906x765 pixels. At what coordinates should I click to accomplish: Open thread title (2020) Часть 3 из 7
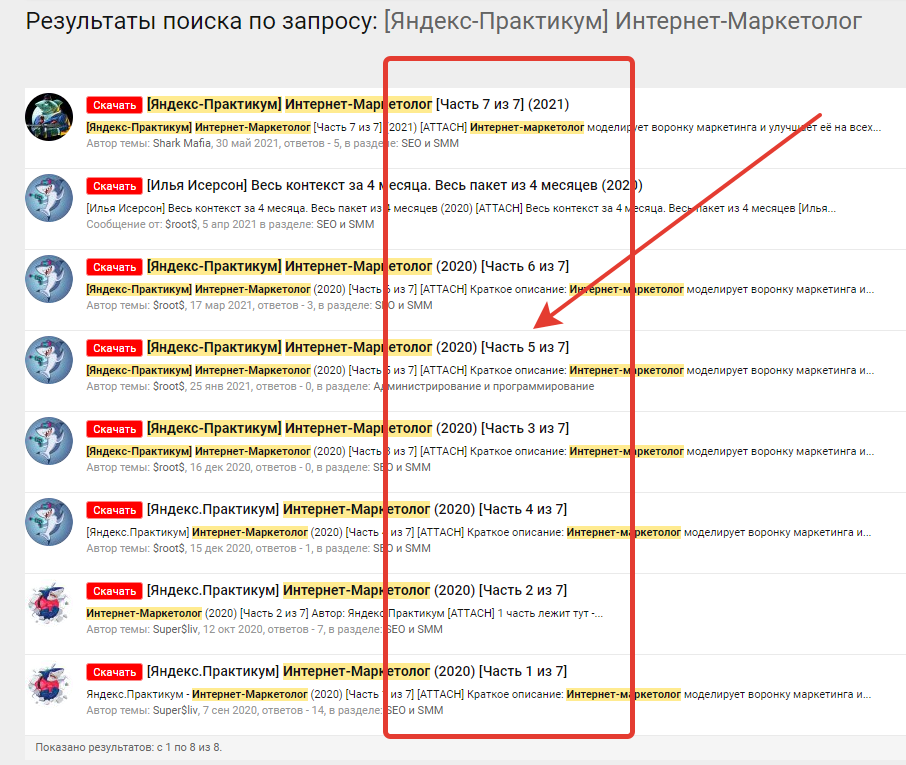click(x=358, y=428)
